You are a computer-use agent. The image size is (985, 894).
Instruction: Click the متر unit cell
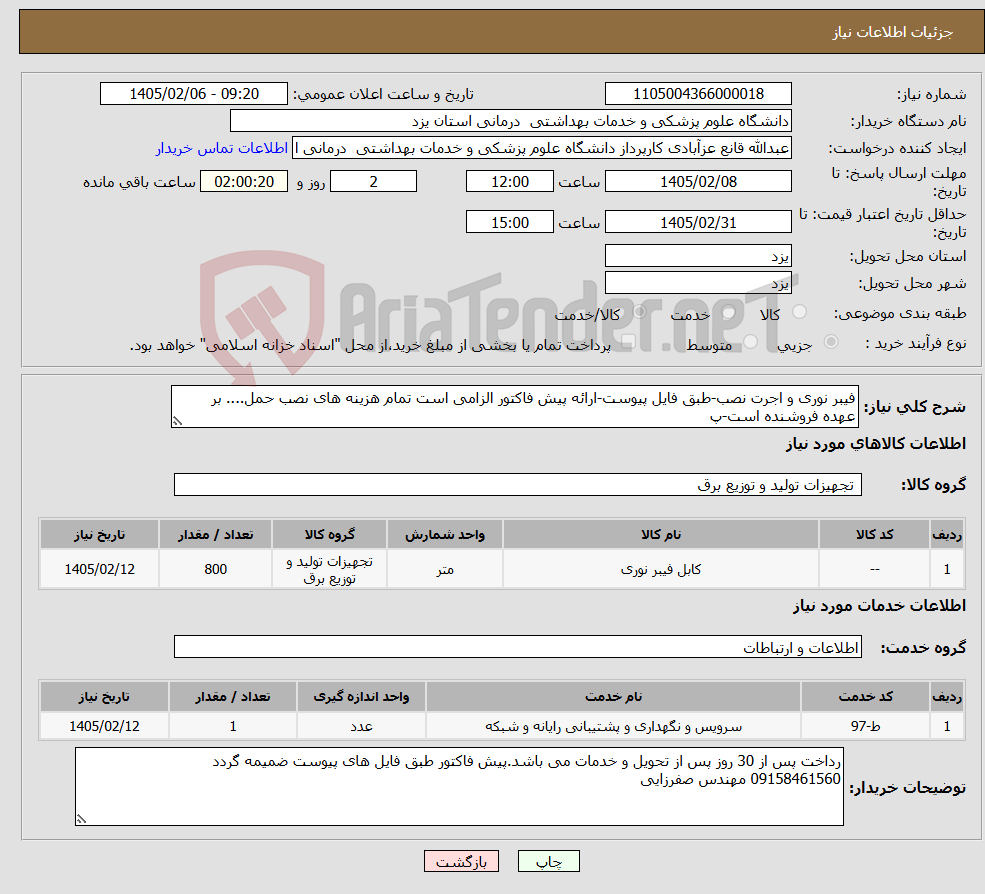[x=445, y=569]
